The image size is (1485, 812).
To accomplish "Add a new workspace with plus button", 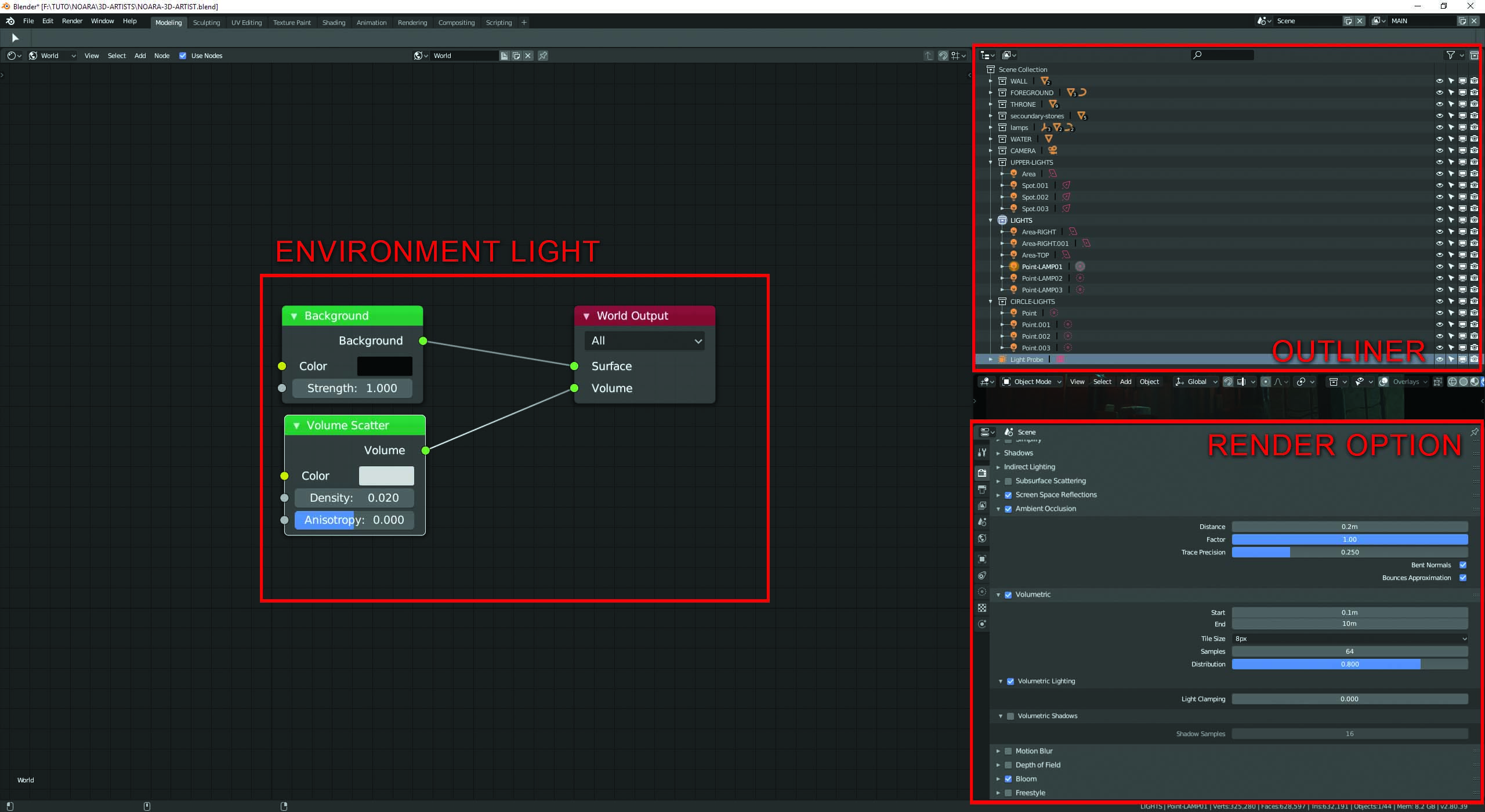I will point(524,23).
